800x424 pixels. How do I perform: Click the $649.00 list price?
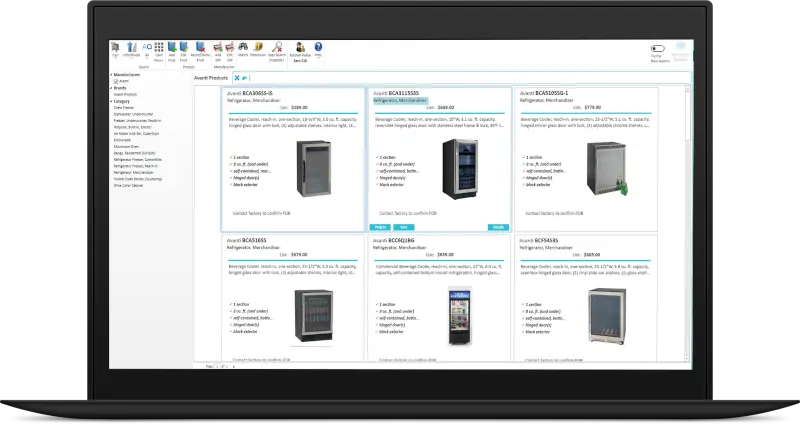click(x=446, y=108)
